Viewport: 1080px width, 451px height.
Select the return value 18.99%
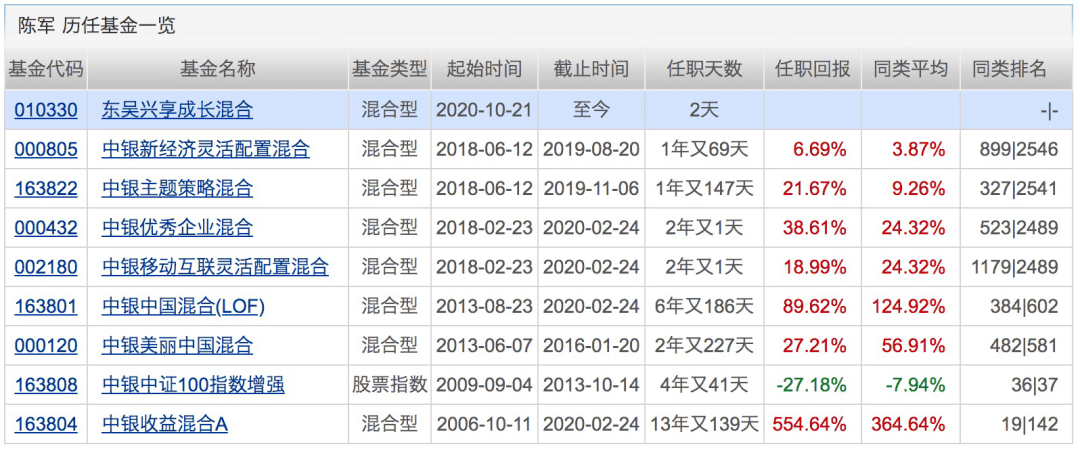point(815,266)
